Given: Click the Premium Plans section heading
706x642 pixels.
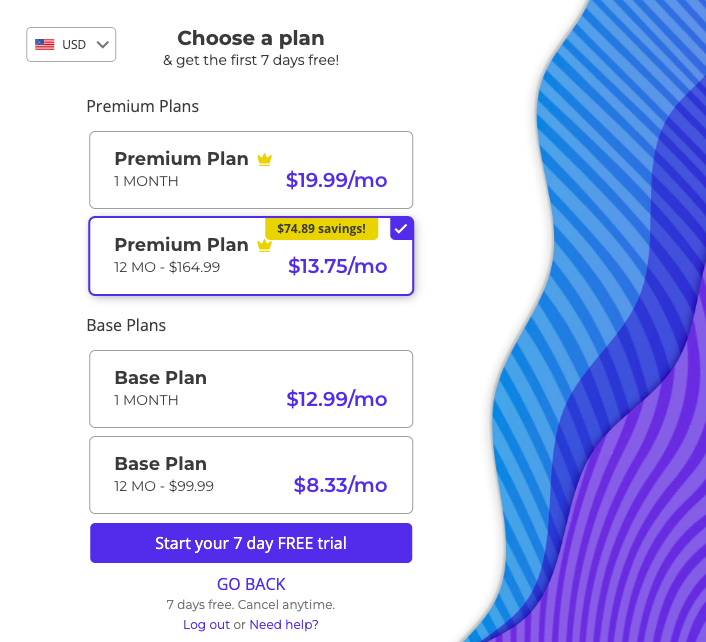Looking at the screenshot, I should [x=143, y=106].
